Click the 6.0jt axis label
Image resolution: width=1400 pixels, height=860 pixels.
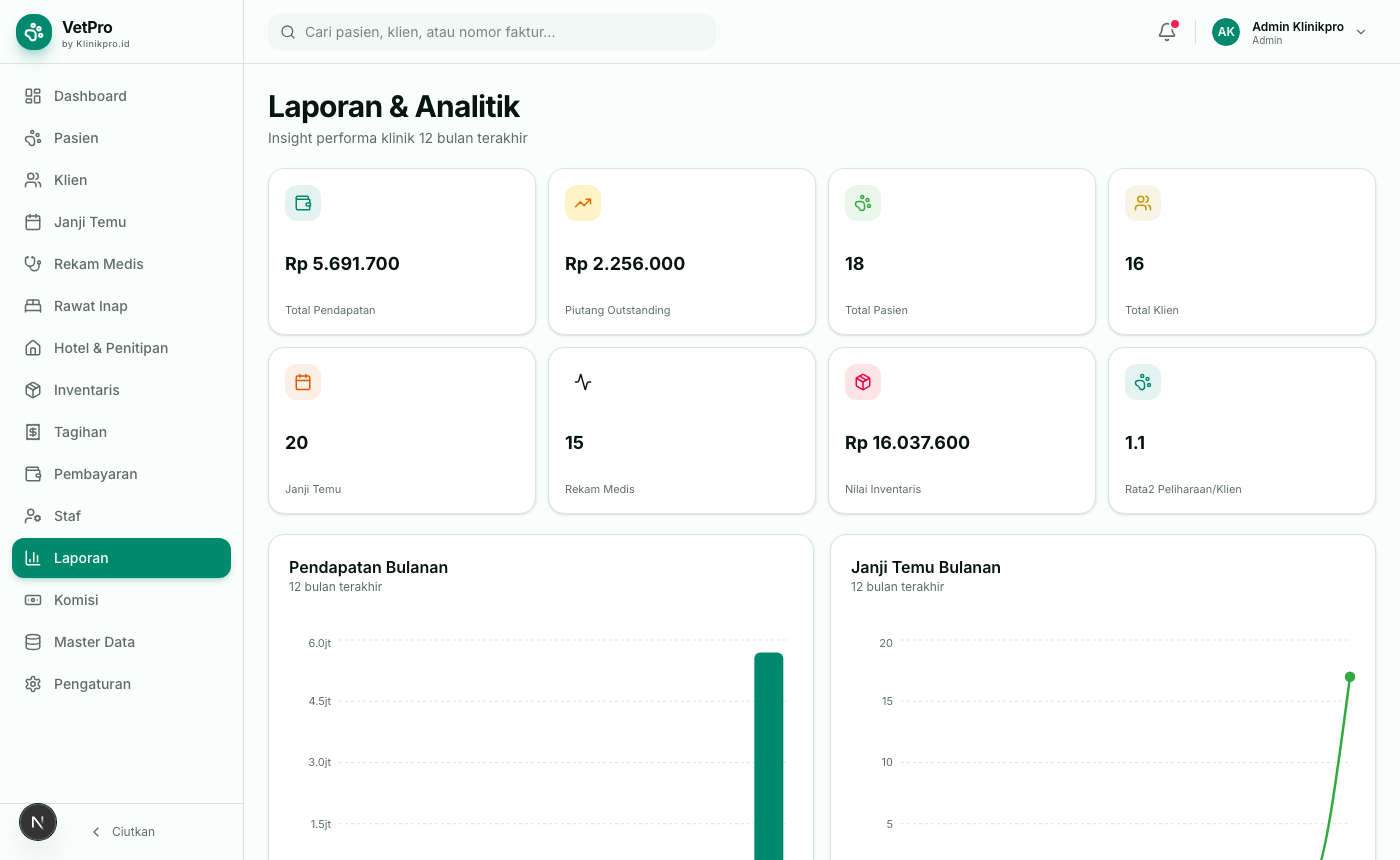320,643
